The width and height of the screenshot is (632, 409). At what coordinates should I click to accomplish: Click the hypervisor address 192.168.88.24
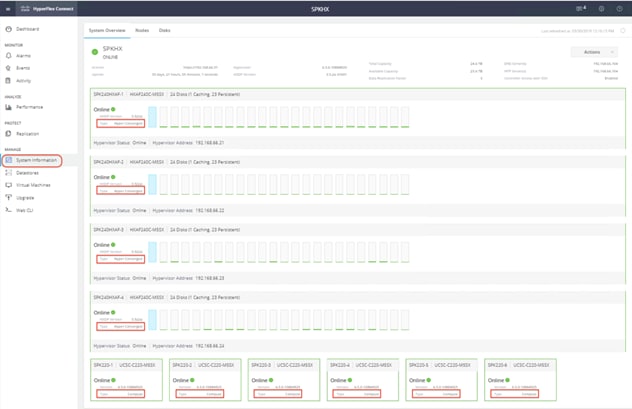210,346
